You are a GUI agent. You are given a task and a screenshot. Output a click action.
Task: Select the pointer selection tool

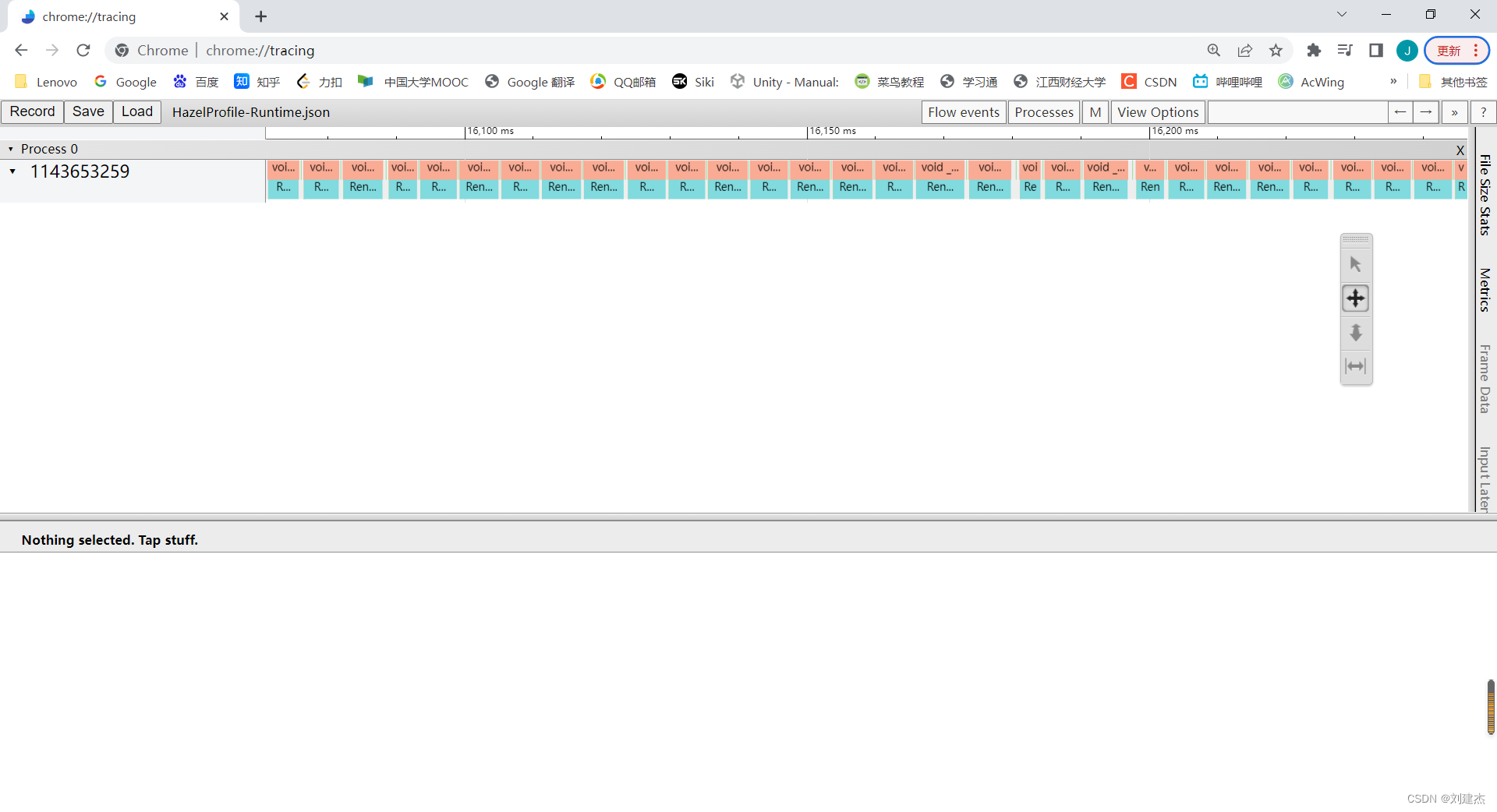coord(1356,264)
